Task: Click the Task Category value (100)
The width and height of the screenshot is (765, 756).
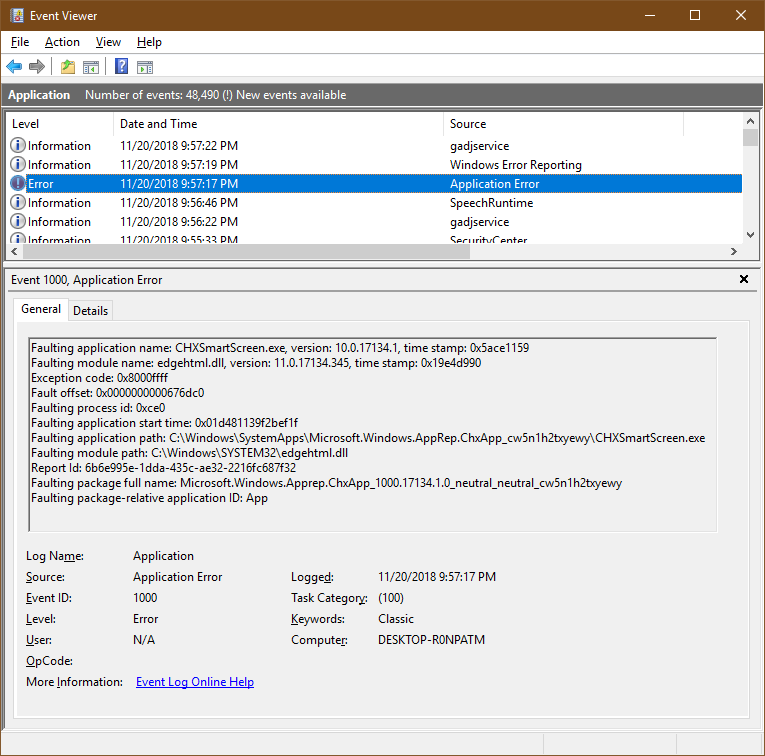Action: tap(391, 598)
